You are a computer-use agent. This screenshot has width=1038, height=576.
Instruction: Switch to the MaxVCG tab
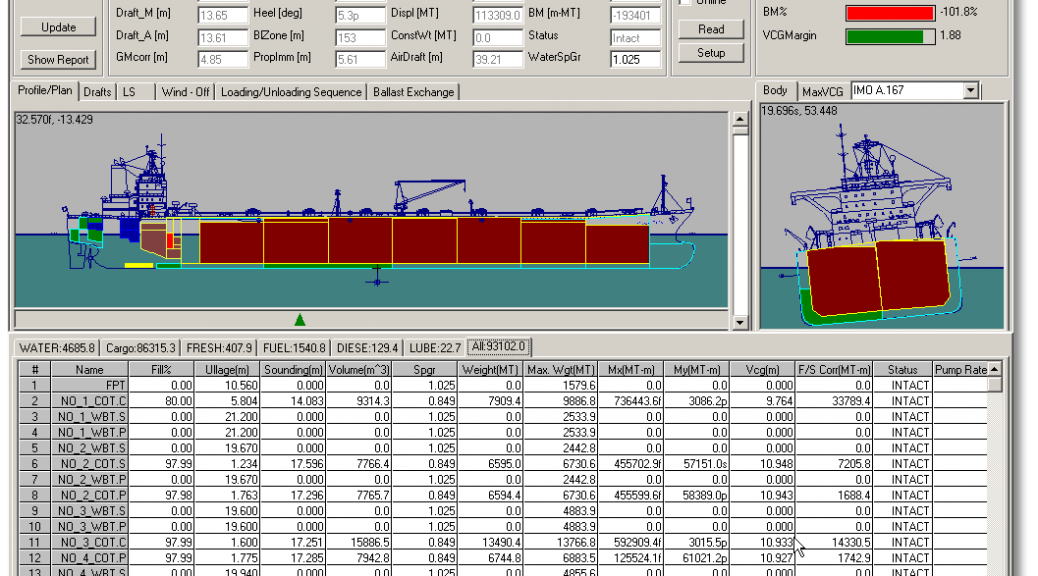[823, 91]
